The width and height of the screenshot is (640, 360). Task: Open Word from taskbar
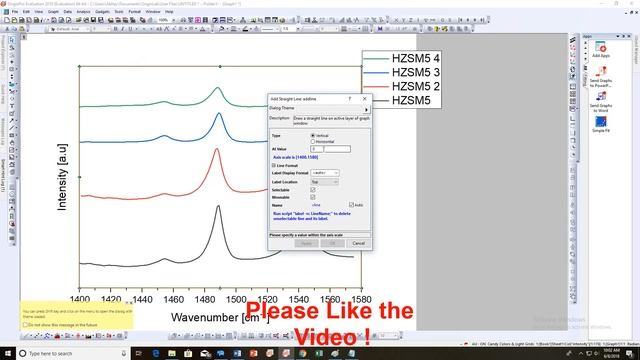[x=237, y=353]
